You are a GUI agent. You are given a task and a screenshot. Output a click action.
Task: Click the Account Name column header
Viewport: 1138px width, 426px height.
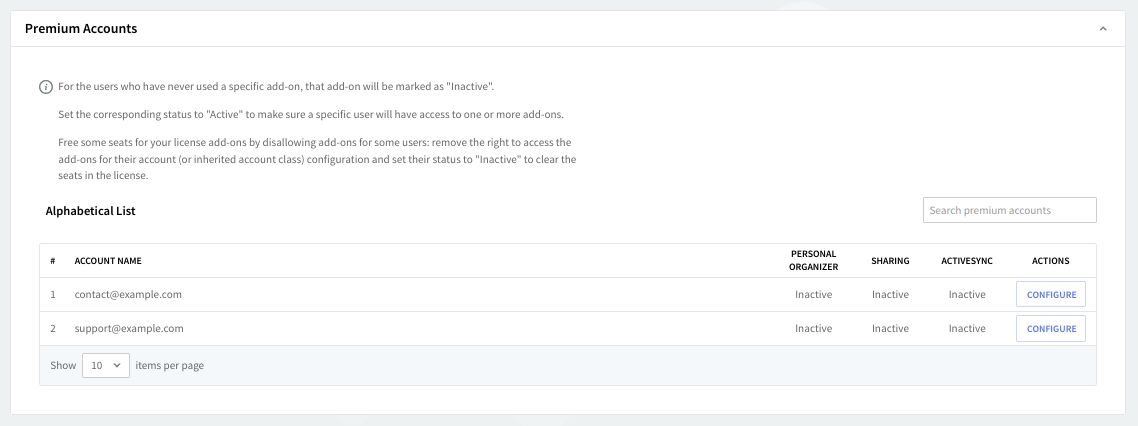(108, 261)
